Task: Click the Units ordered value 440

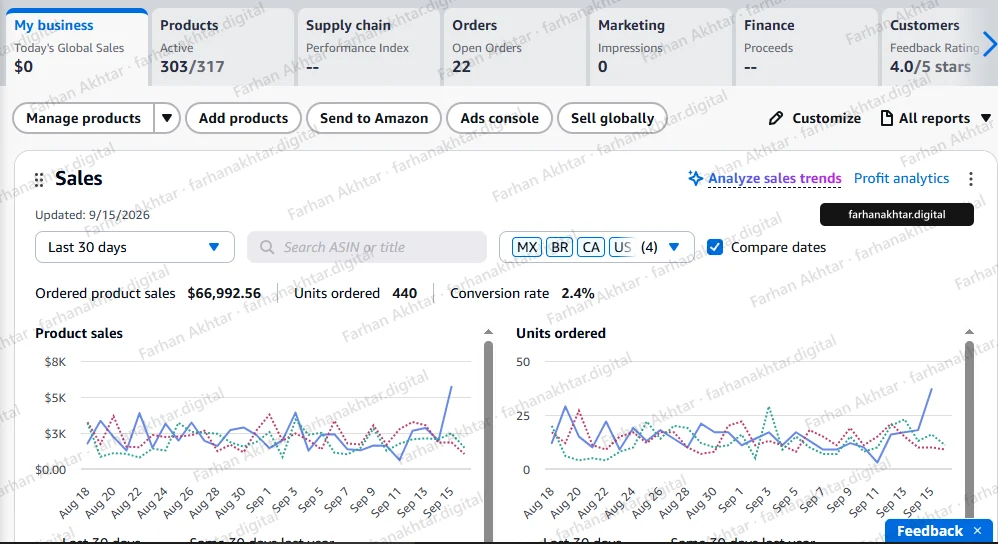Action: click(x=405, y=293)
